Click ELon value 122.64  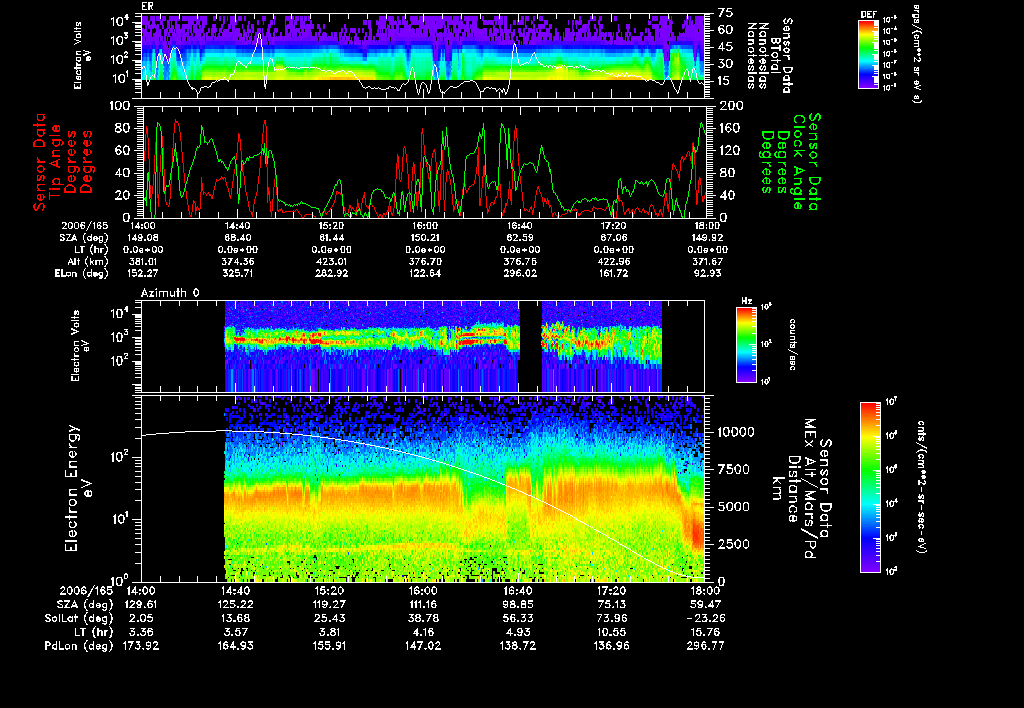425,274
